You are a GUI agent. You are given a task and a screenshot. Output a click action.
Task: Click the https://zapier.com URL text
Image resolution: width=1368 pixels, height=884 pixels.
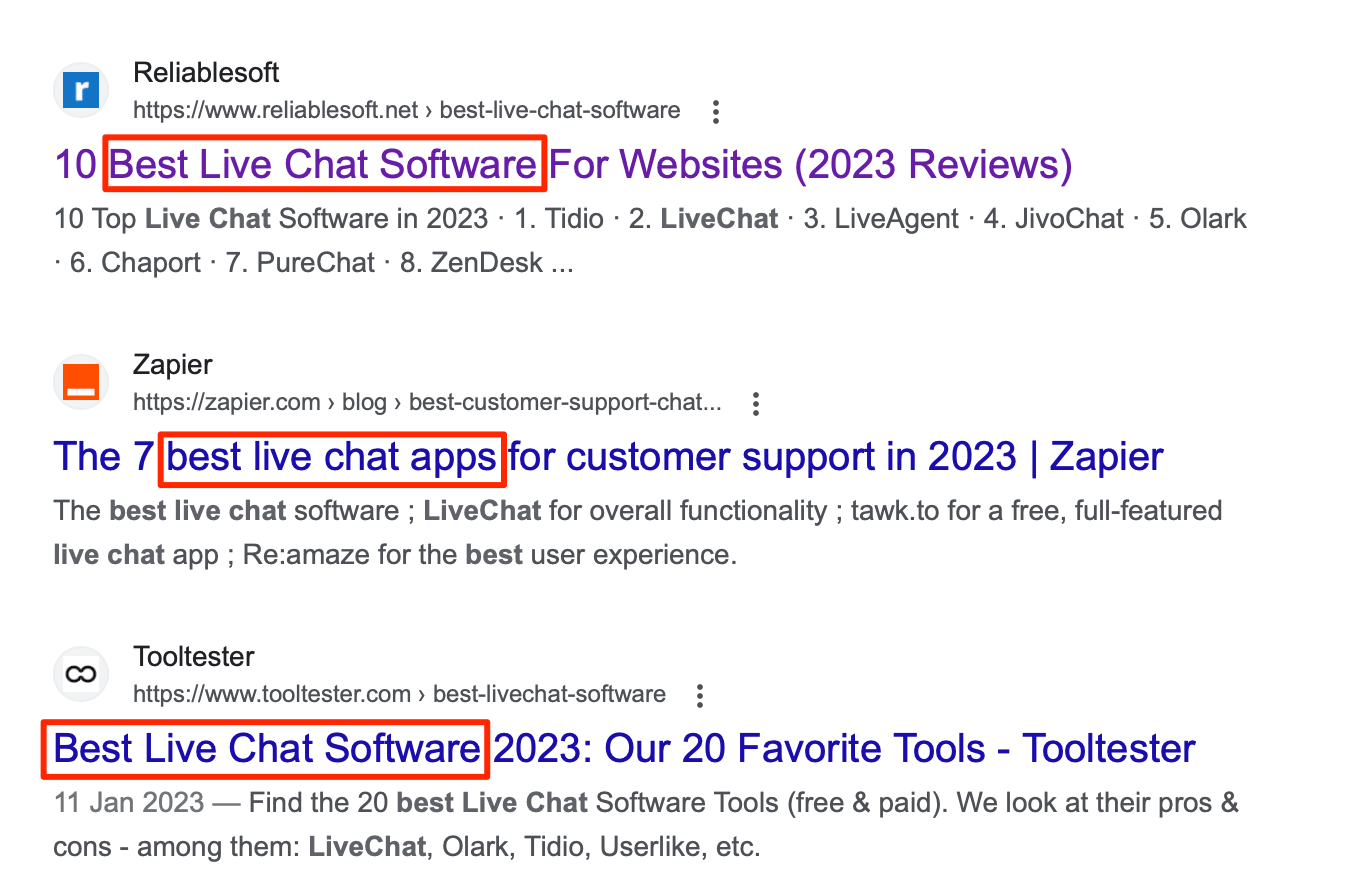click(x=227, y=403)
